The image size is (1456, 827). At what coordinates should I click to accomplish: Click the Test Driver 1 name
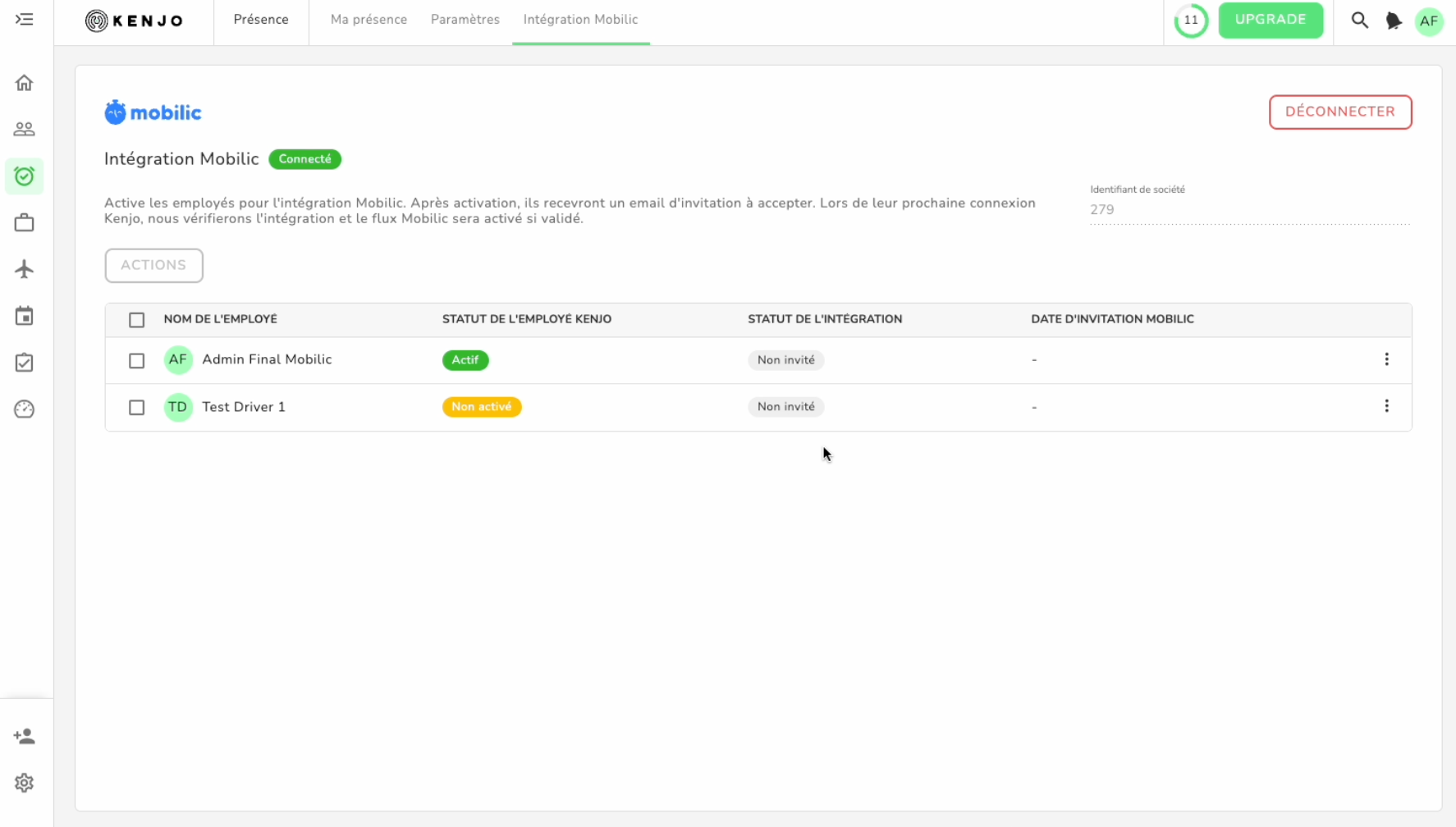pos(244,407)
